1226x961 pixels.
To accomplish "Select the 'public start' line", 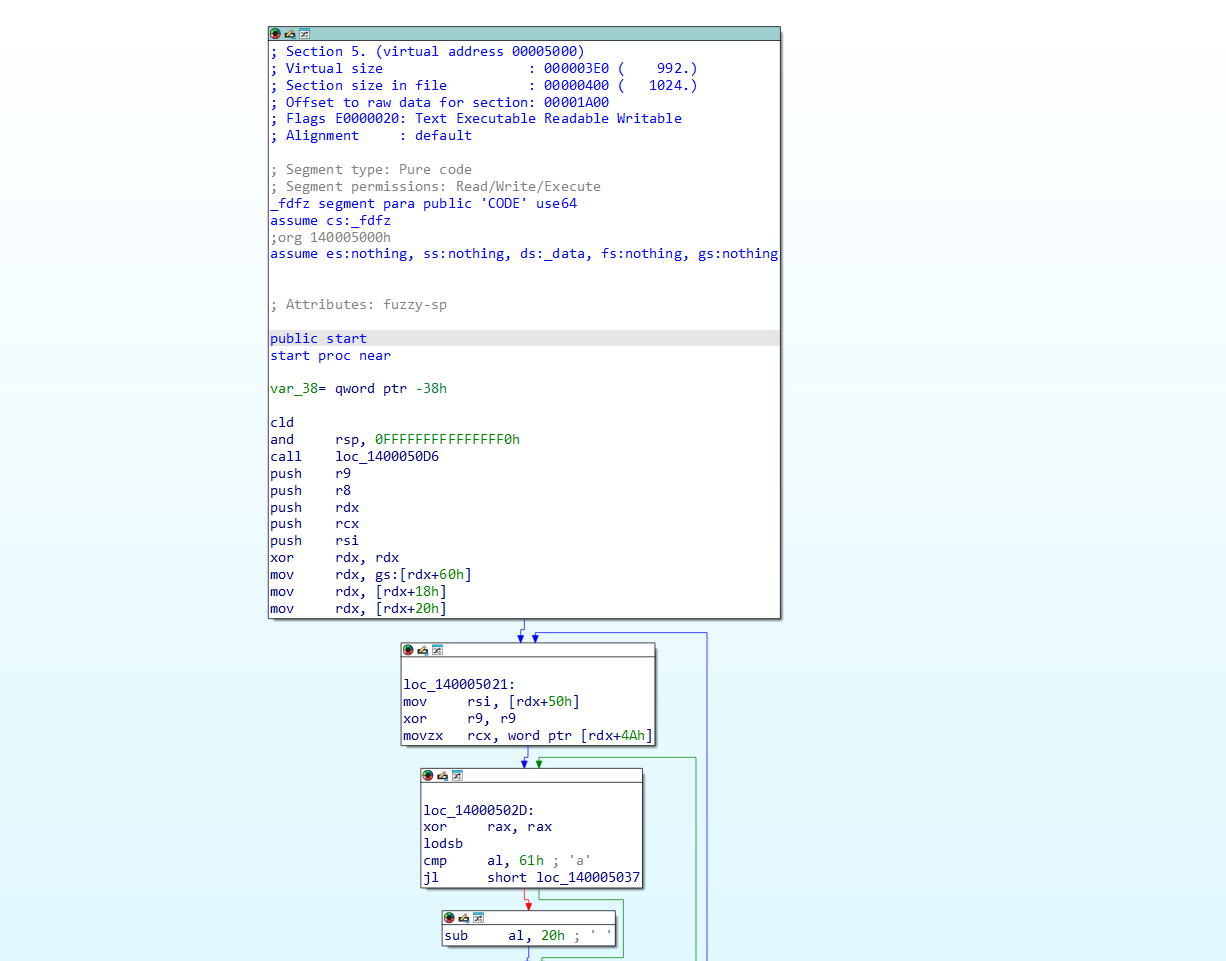I will click(524, 338).
